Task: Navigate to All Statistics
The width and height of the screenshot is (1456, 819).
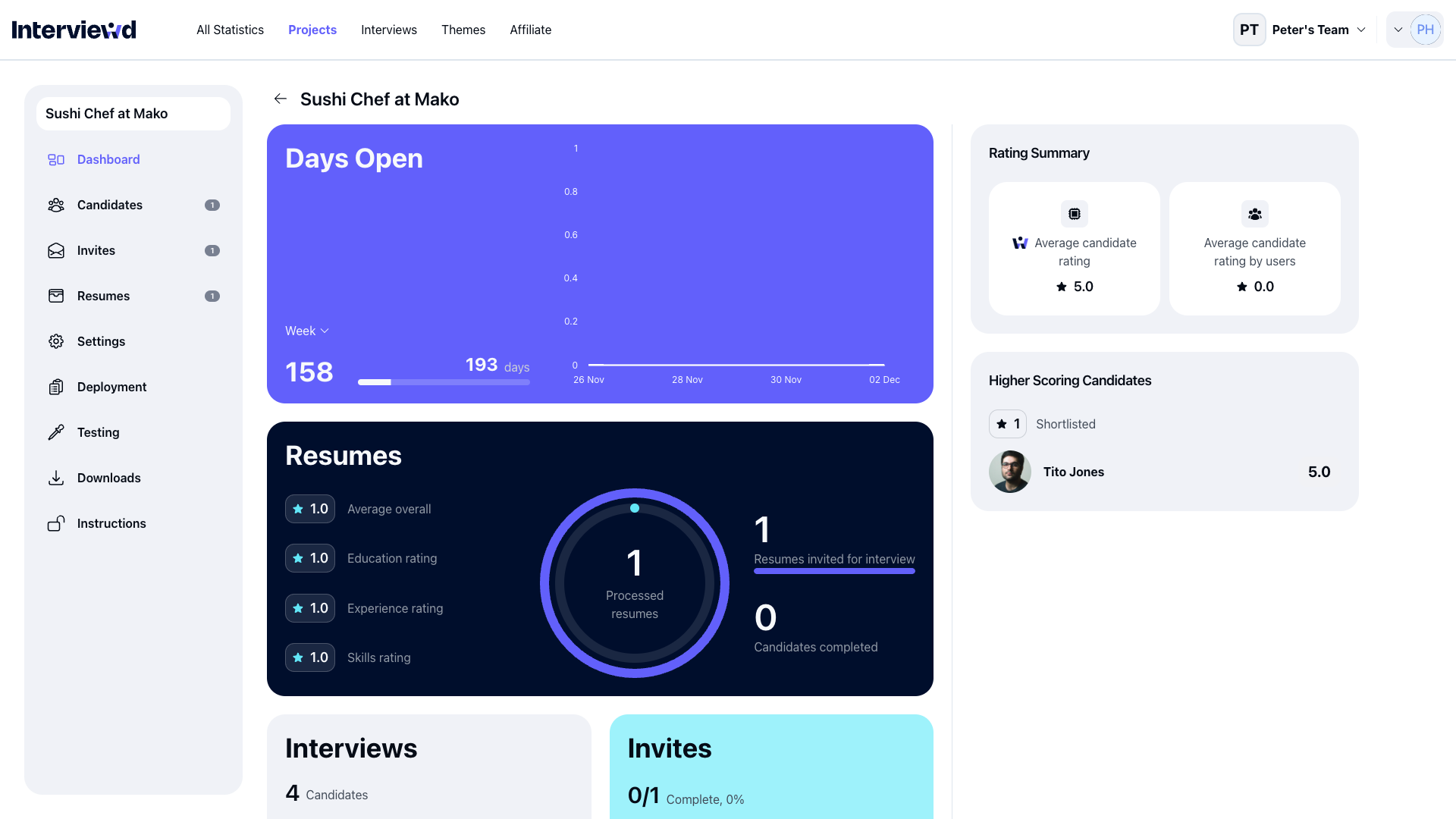Action: tap(230, 30)
